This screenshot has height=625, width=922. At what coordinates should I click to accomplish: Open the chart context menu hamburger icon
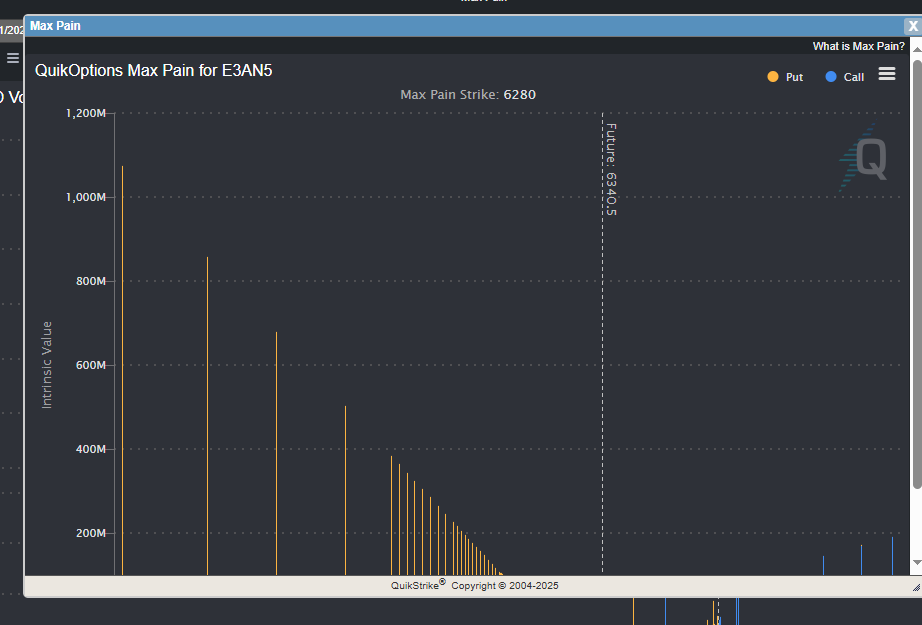[887, 74]
